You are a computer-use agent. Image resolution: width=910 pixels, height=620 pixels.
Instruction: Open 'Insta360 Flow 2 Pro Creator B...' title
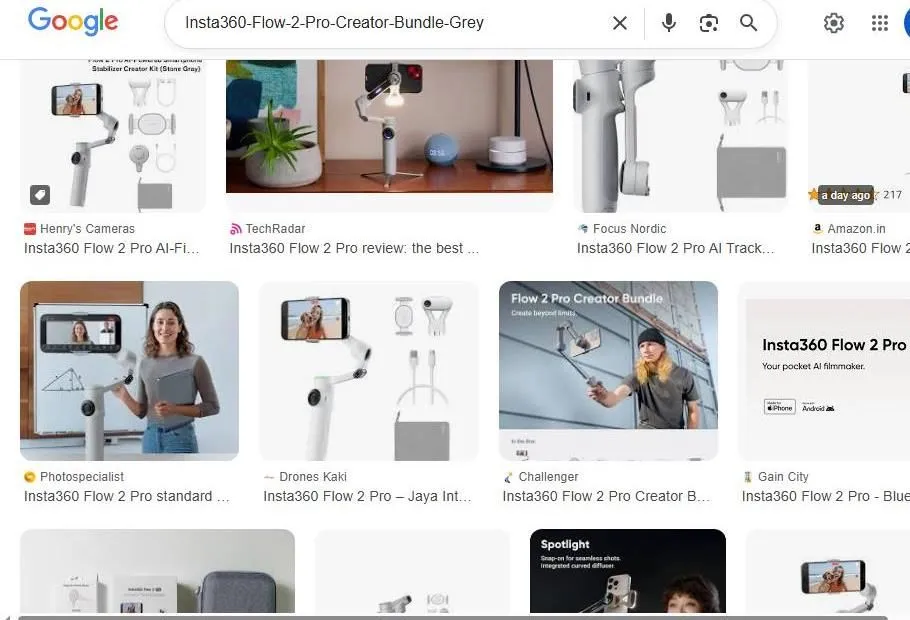click(606, 496)
